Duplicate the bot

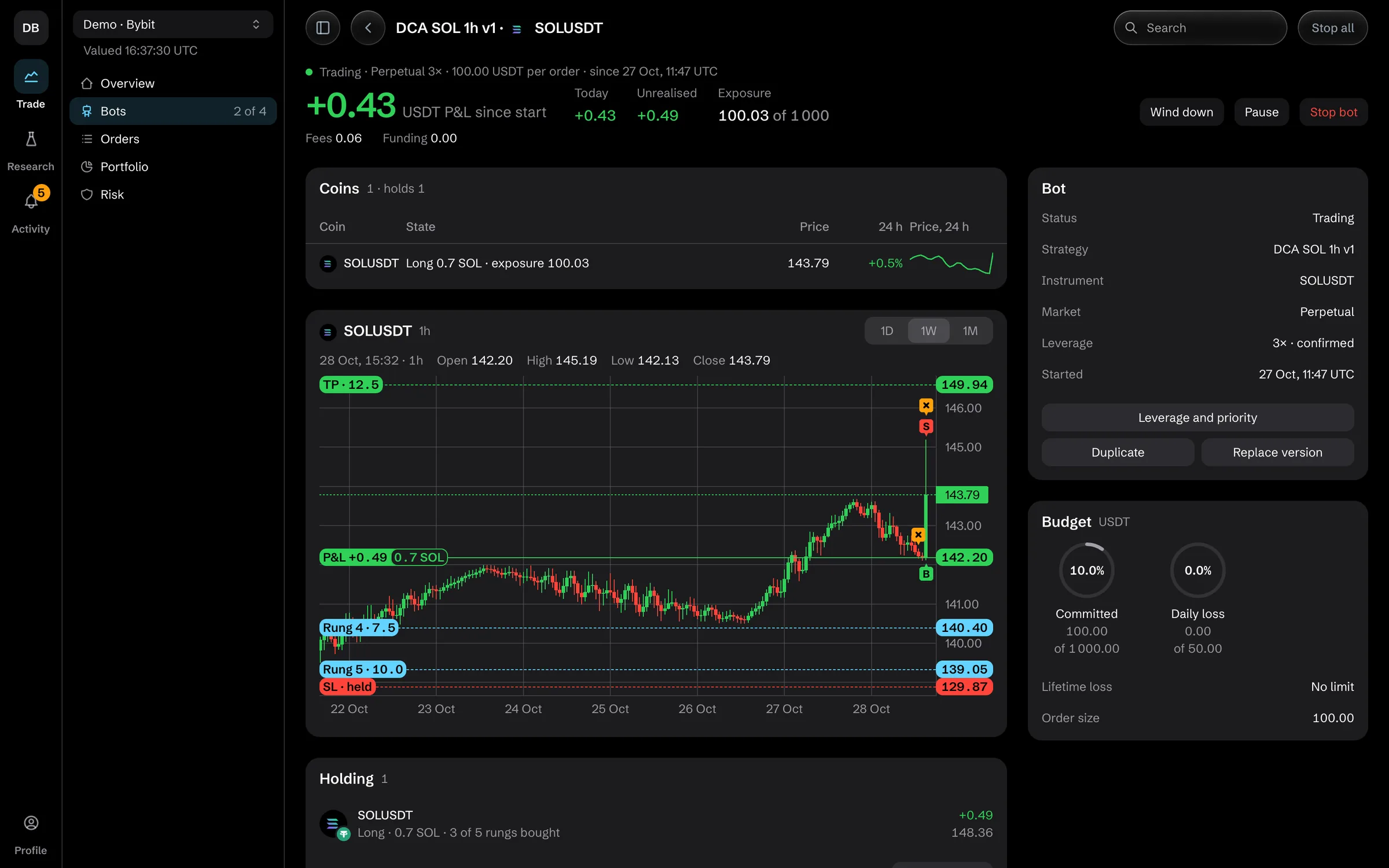1118,453
